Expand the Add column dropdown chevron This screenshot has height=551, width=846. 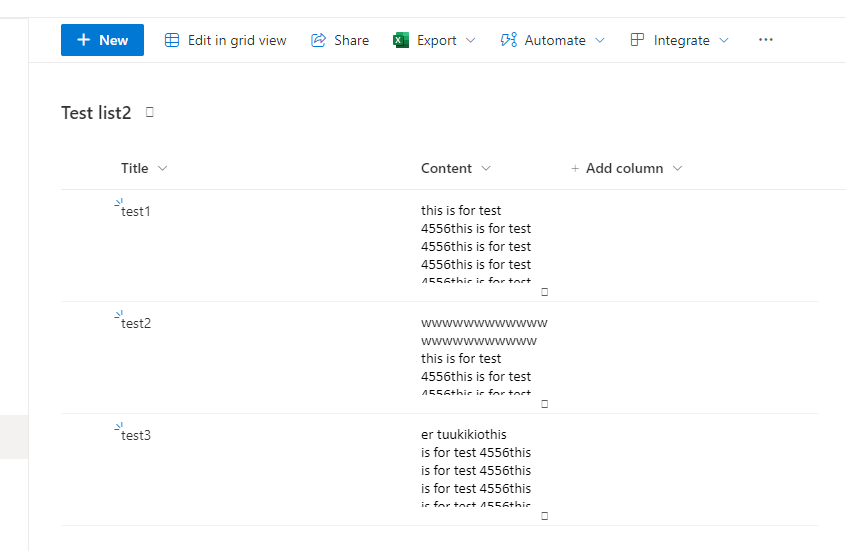[x=678, y=168]
